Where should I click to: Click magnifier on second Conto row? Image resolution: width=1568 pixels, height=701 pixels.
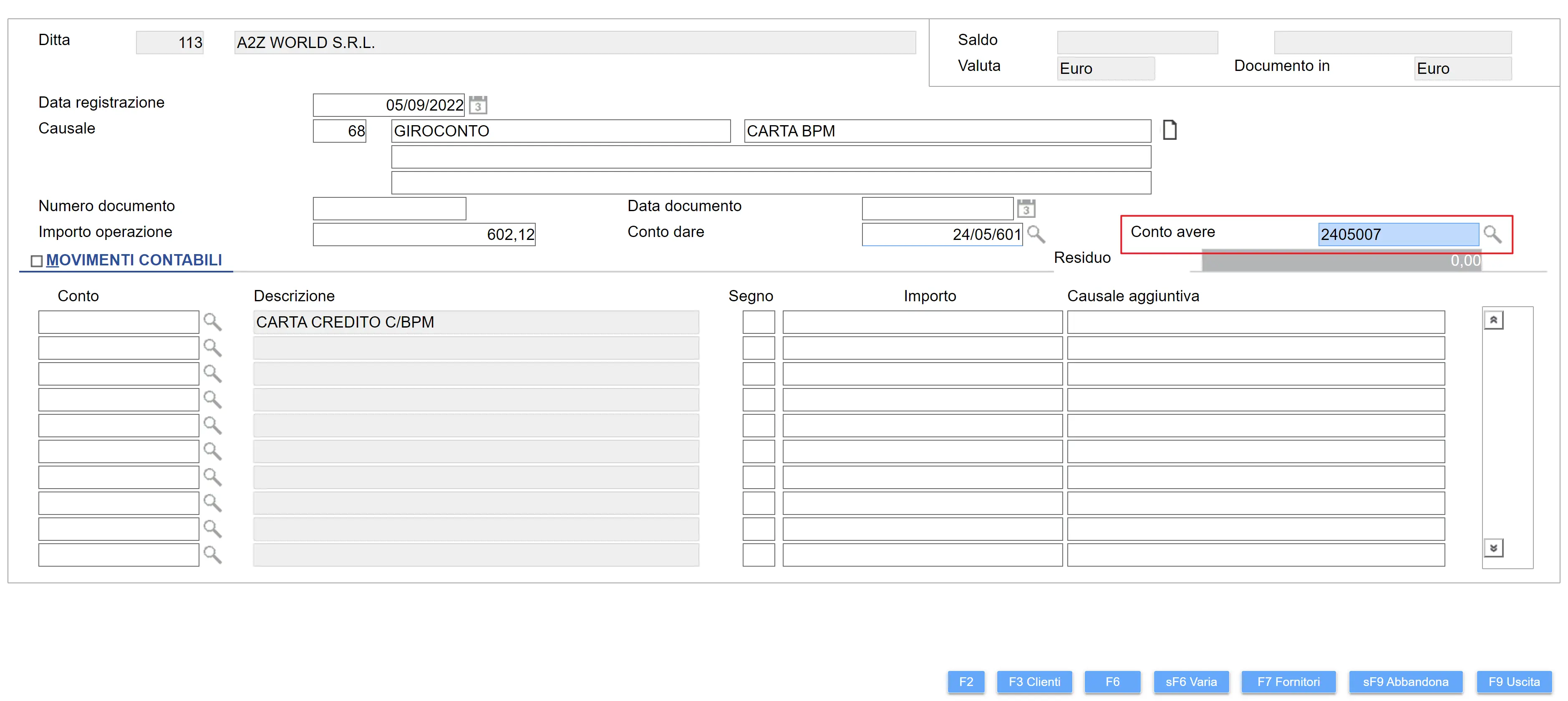(x=212, y=348)
